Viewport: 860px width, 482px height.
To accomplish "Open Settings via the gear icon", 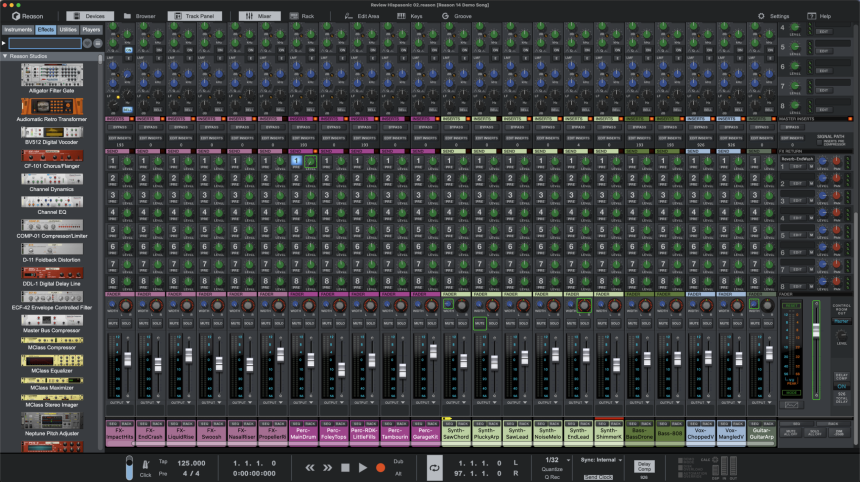I will [x=761, y=16].
